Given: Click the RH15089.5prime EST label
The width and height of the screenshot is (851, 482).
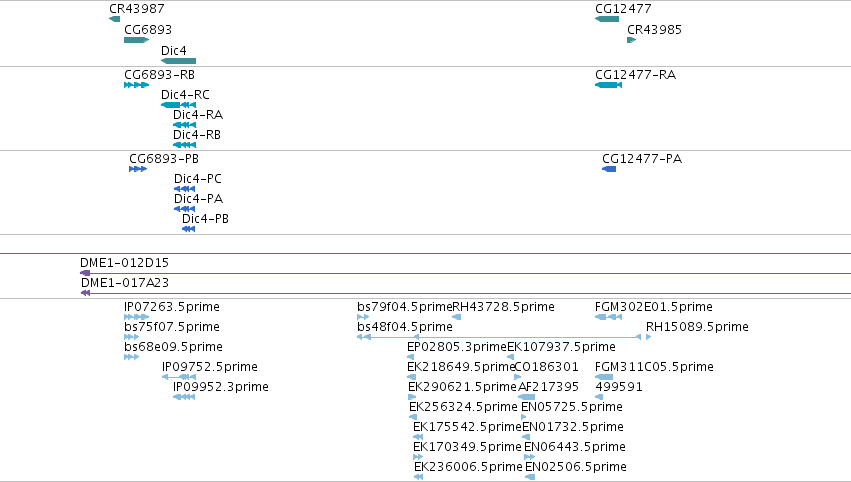Looking at the screenshot, I should click(697, 327).
